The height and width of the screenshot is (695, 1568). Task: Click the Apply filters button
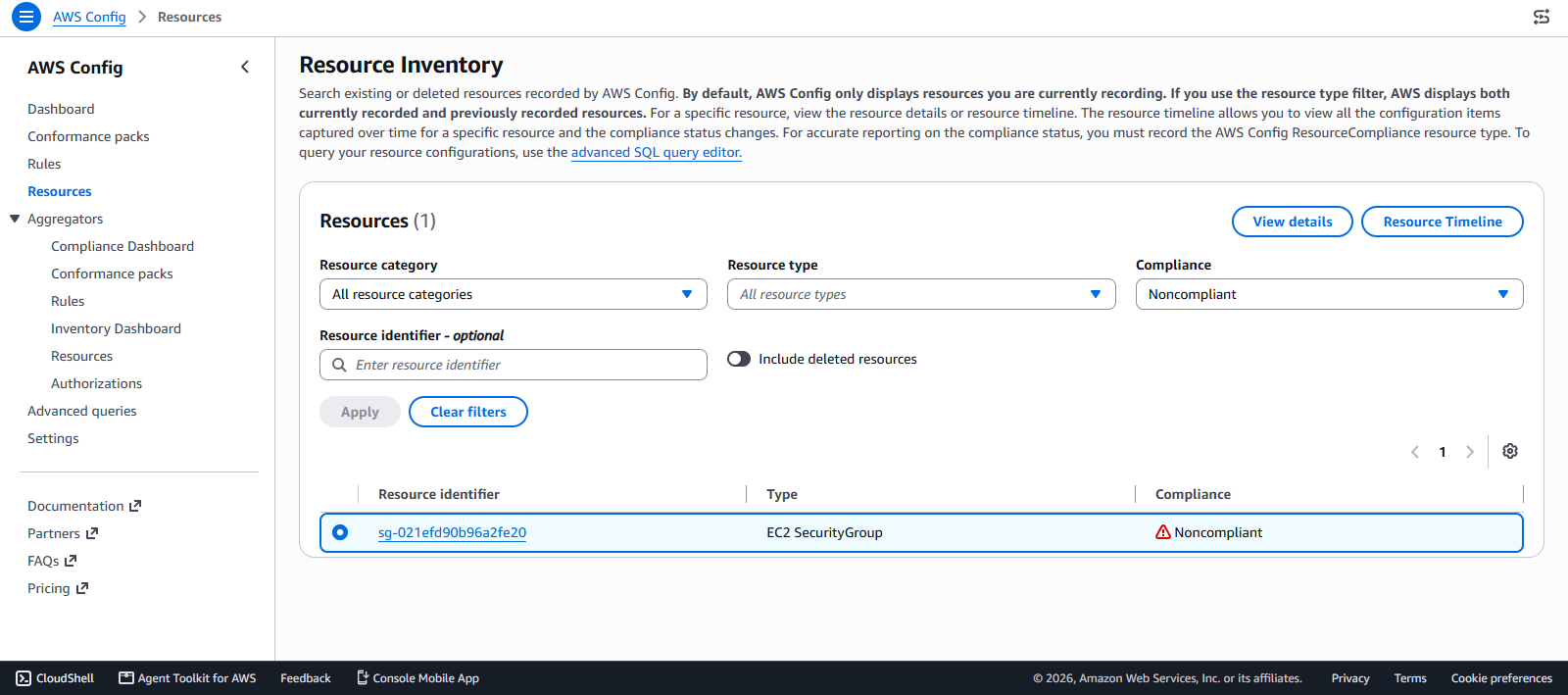(x=360, y=412)
